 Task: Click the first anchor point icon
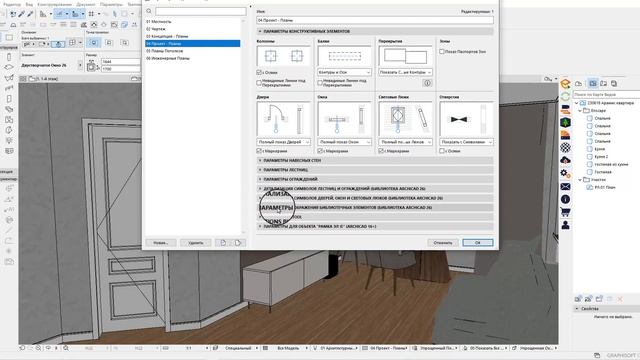click(x=94, y=42)
